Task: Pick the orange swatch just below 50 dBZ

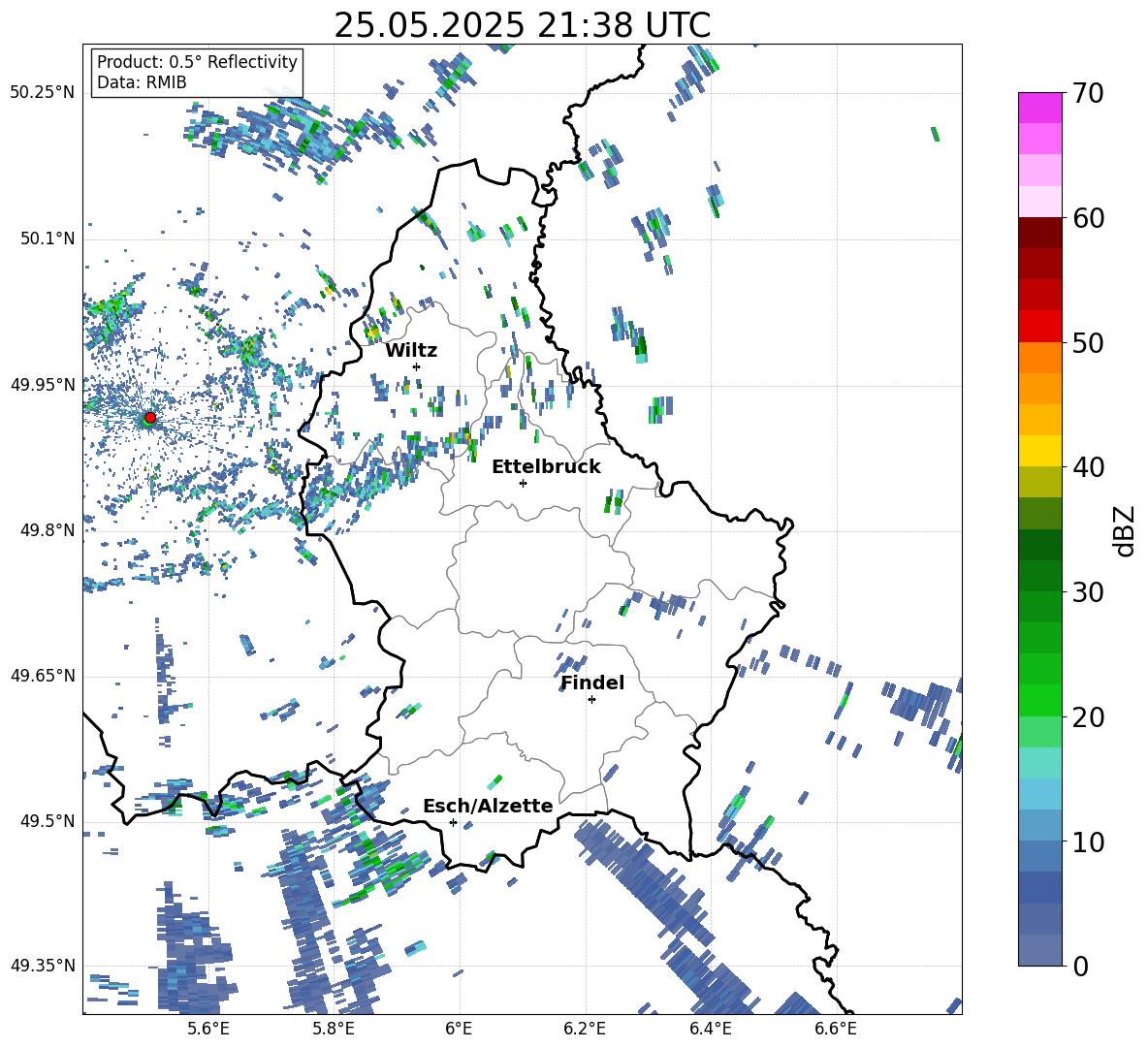Action: [x=1039, y=357]
